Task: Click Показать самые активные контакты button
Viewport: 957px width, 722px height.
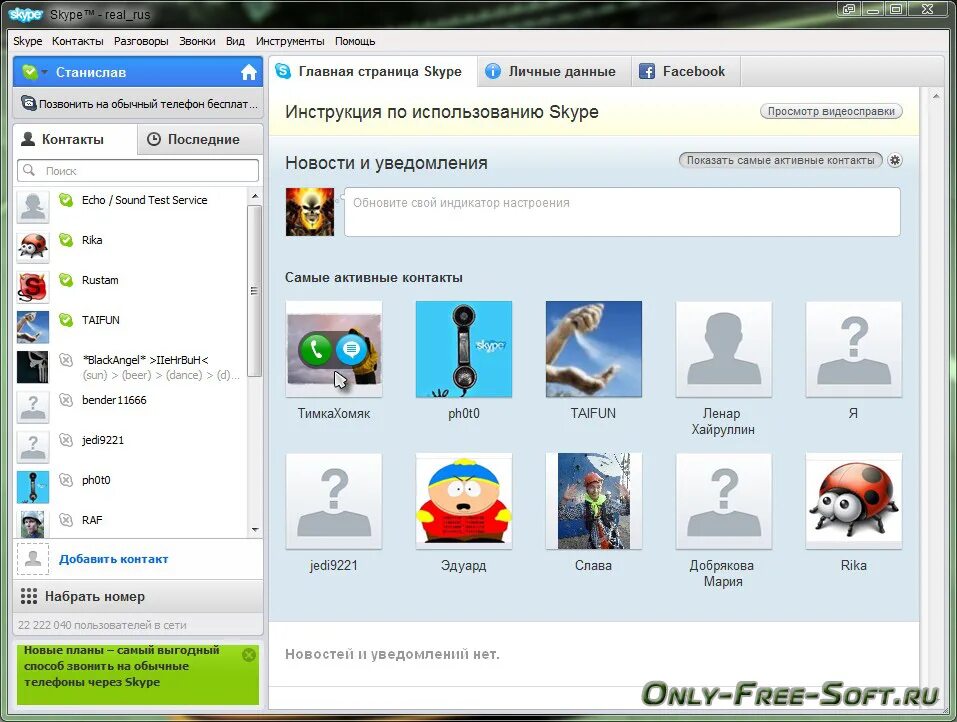Action: tap(780, 160)
